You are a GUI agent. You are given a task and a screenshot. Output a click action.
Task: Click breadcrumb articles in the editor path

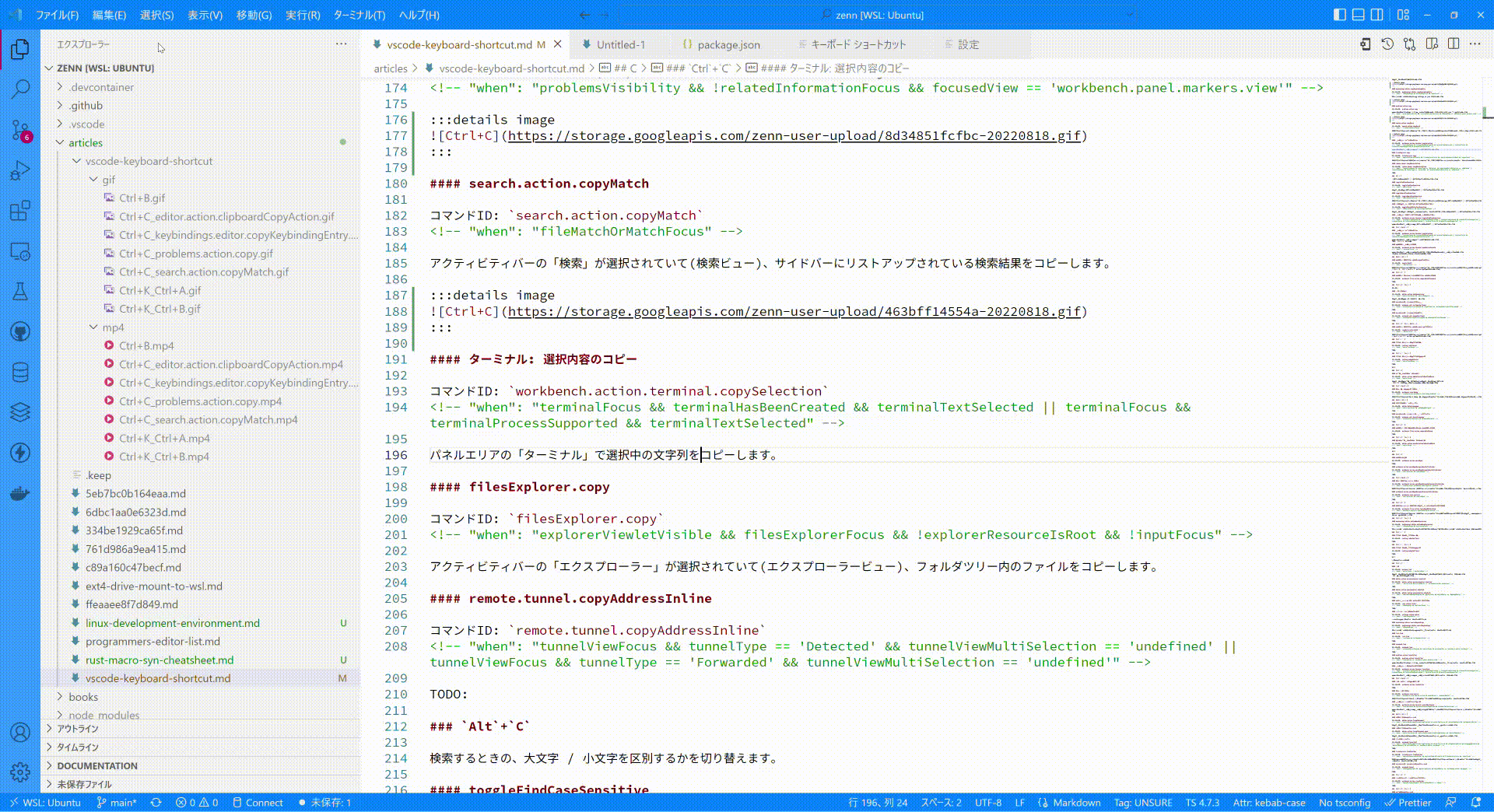[391, 68]
